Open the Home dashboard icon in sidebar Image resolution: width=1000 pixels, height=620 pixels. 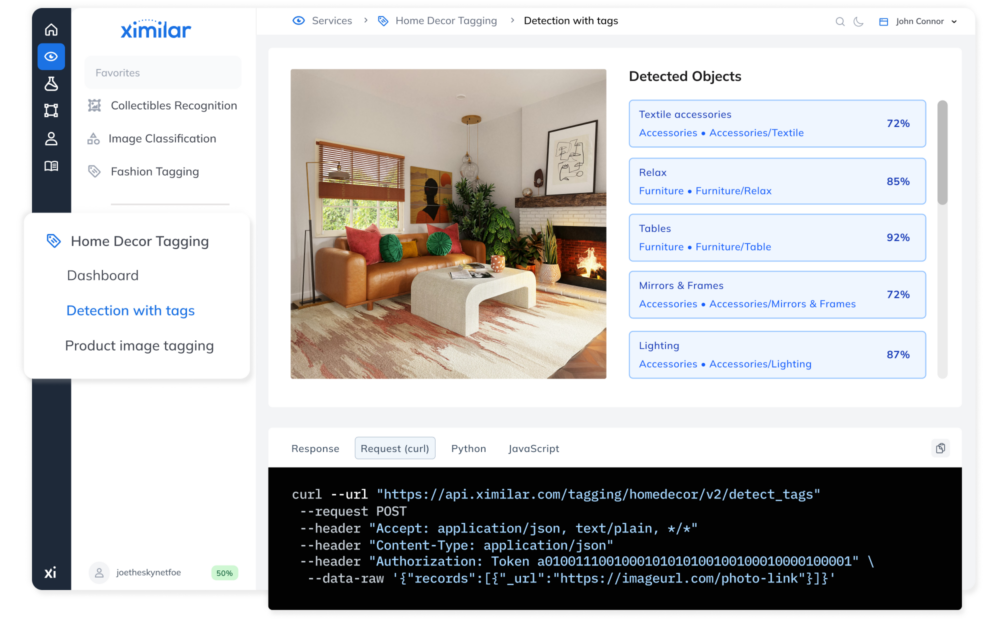pos(51,30)
